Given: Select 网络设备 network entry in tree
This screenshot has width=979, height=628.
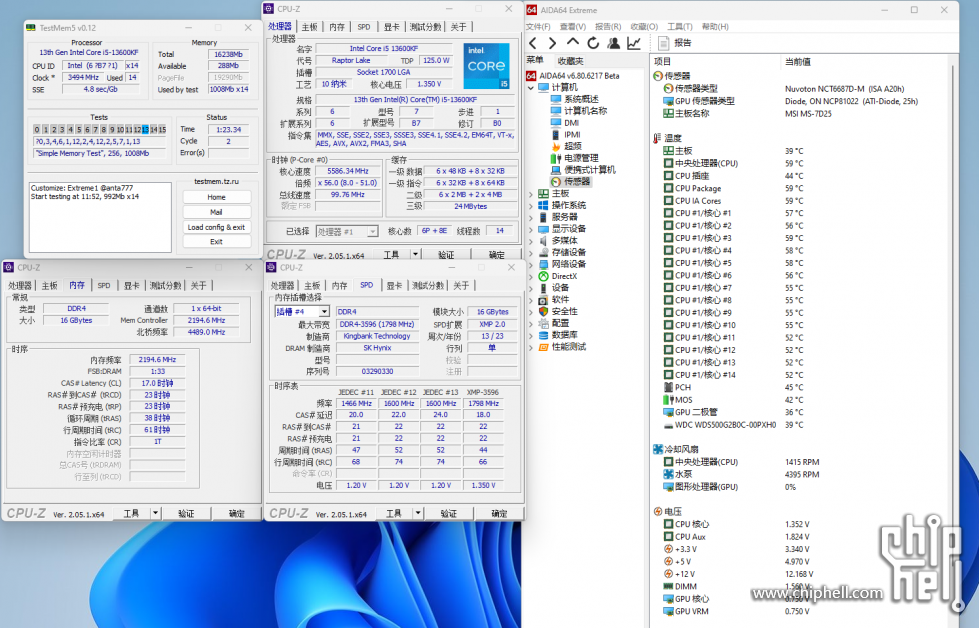Looking at the screenshot, I should pos(563,264).
